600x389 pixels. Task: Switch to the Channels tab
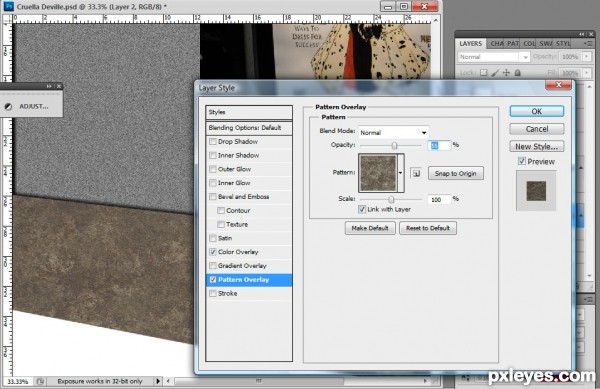tap(497, 44)
